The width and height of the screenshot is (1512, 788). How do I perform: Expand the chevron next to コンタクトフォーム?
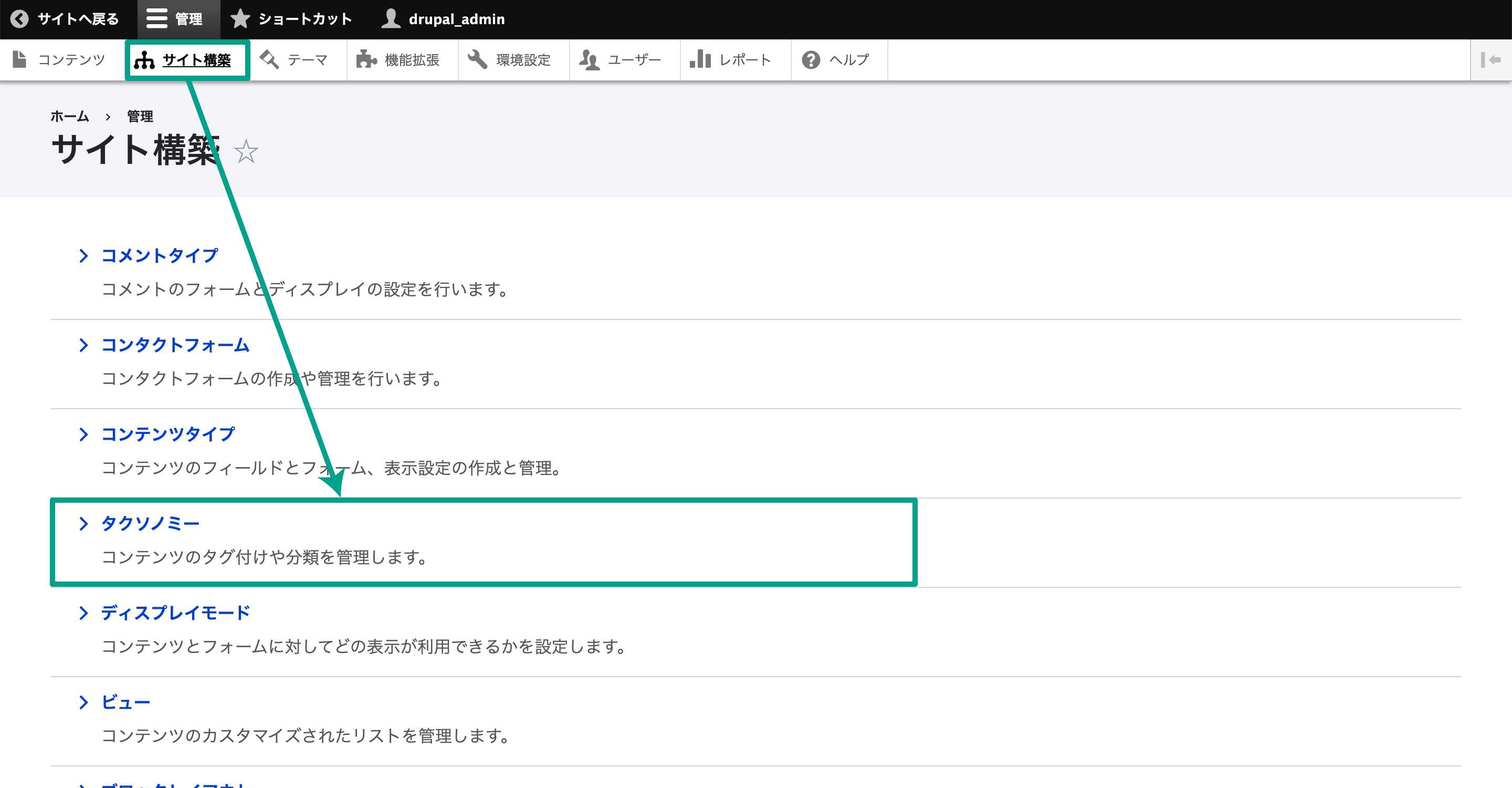(x=83, y=345)
